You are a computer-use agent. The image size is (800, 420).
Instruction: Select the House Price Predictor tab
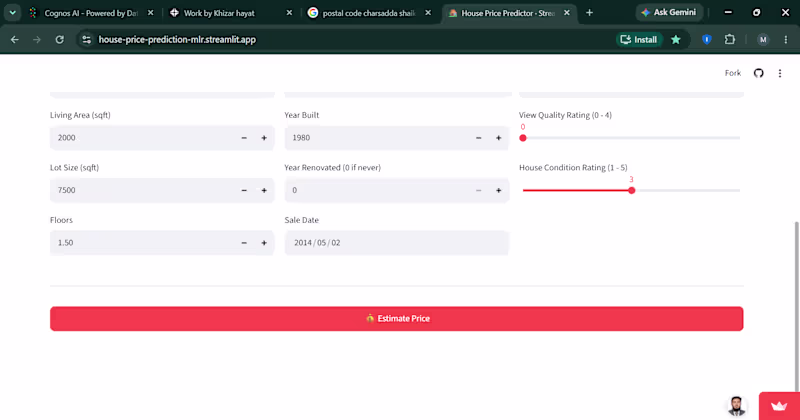tap(508, 13)
